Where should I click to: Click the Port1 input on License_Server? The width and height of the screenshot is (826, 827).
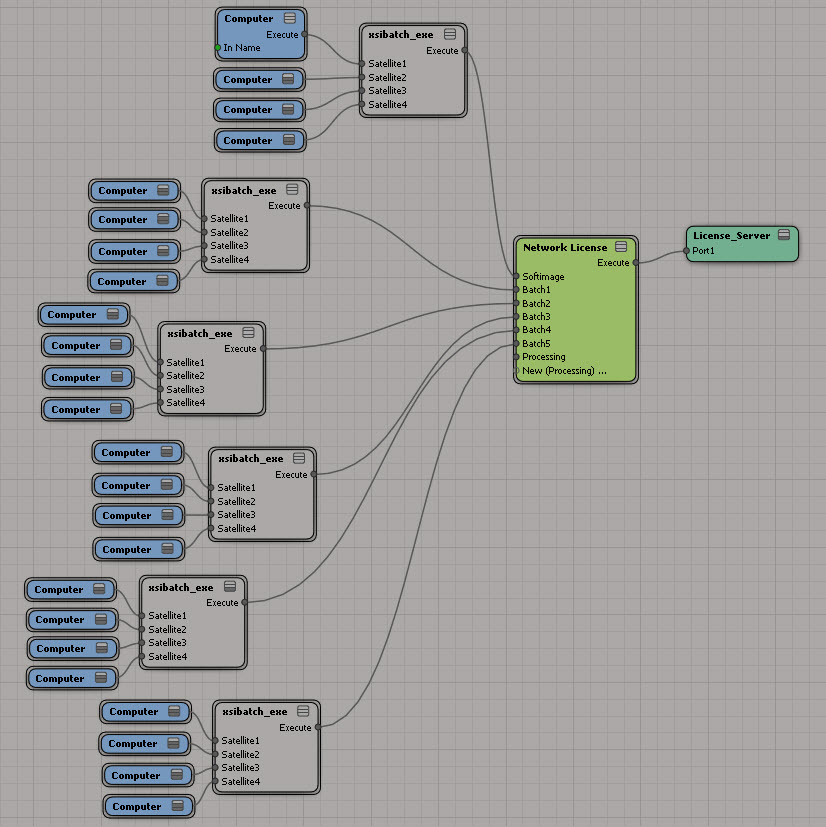(x=687, y=251)
